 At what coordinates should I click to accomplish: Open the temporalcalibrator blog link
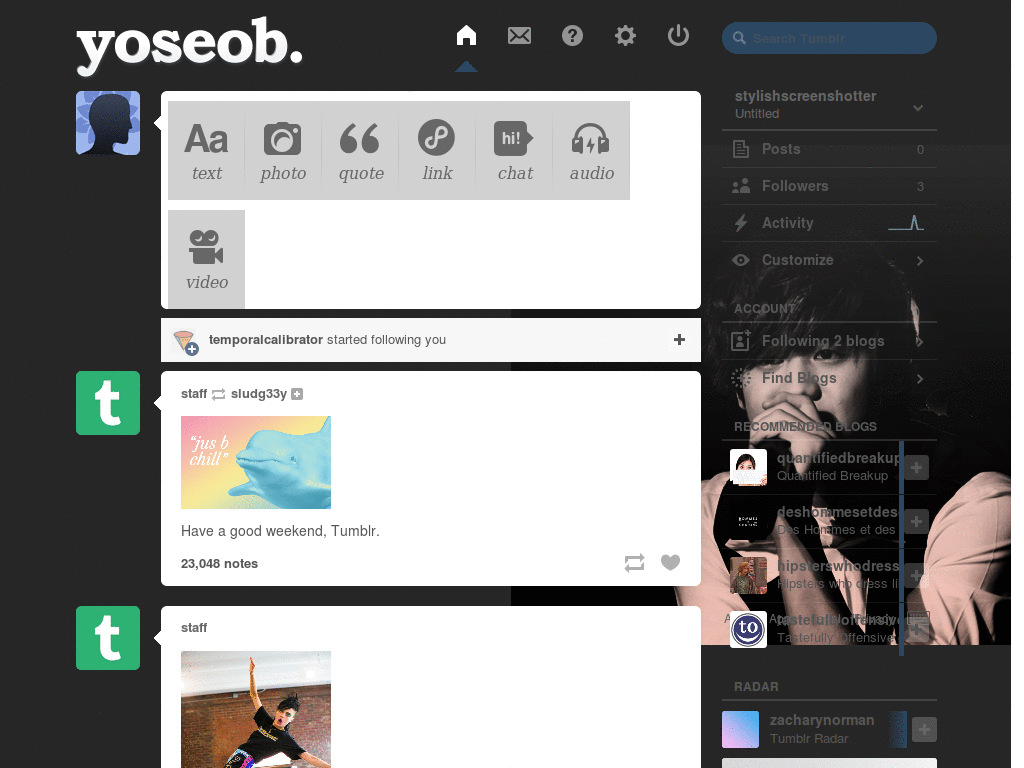(x=266, y=340)
